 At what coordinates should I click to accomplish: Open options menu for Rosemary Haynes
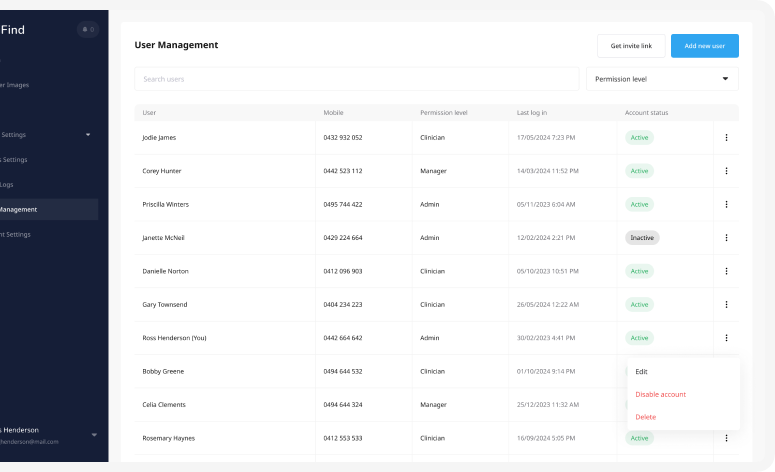point(726,438)
